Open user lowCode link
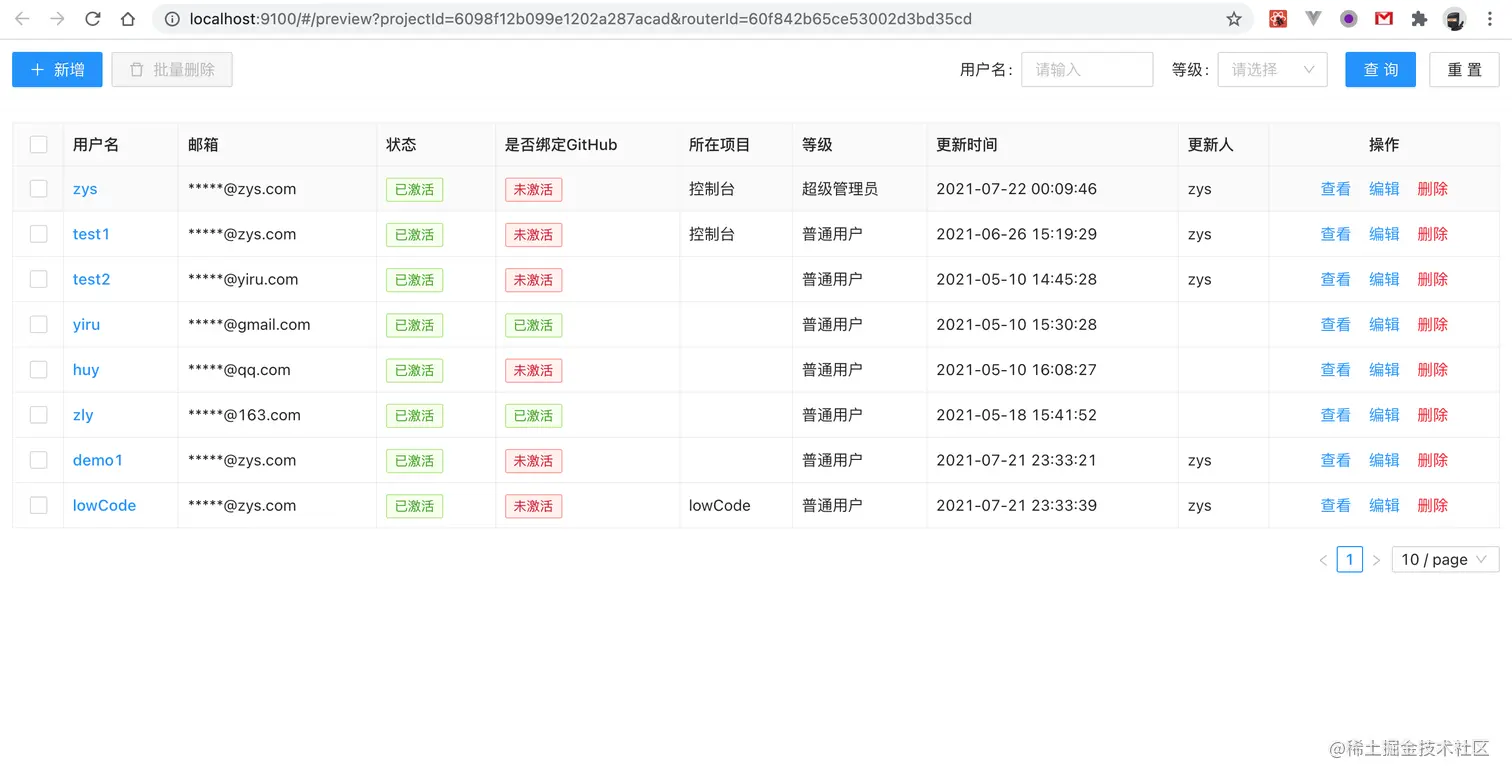The height and width of the screenshot is (781, 1512). pos(104,505)
